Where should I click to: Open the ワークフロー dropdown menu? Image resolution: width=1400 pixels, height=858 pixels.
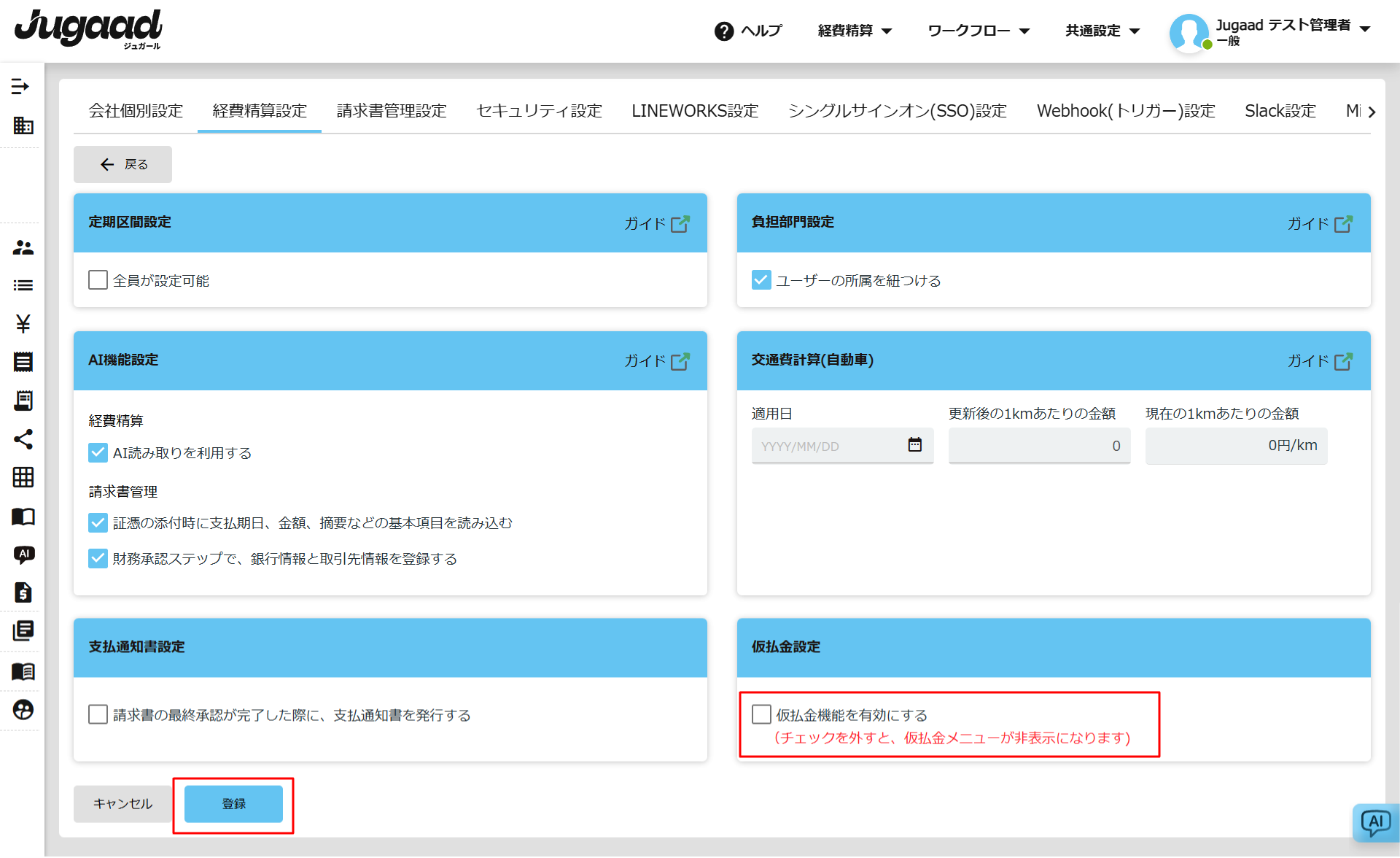[978, 31]
